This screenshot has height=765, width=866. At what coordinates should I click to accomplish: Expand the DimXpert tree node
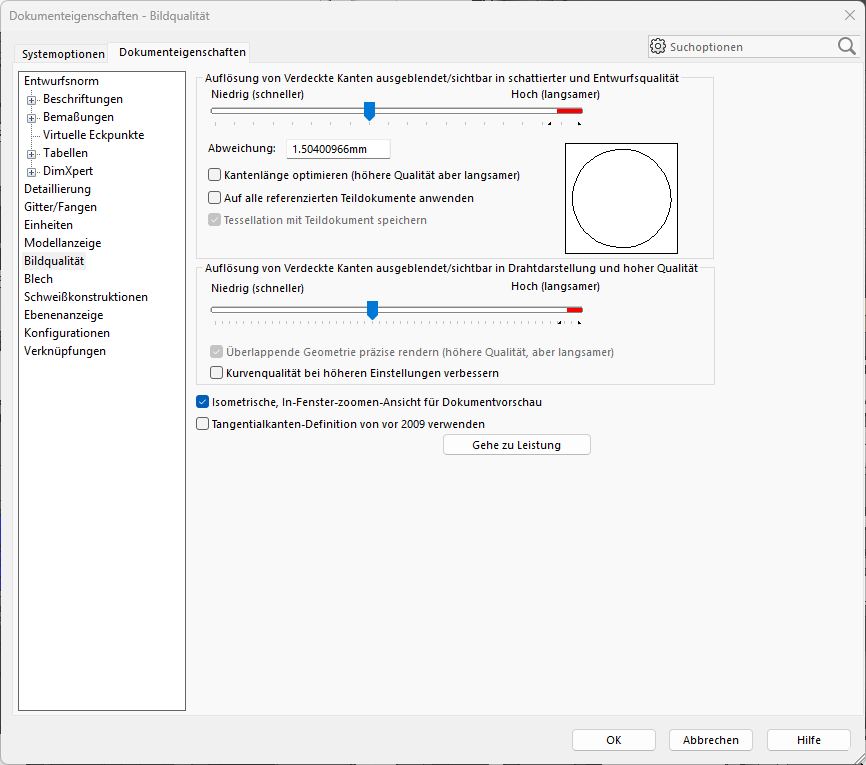32,172
